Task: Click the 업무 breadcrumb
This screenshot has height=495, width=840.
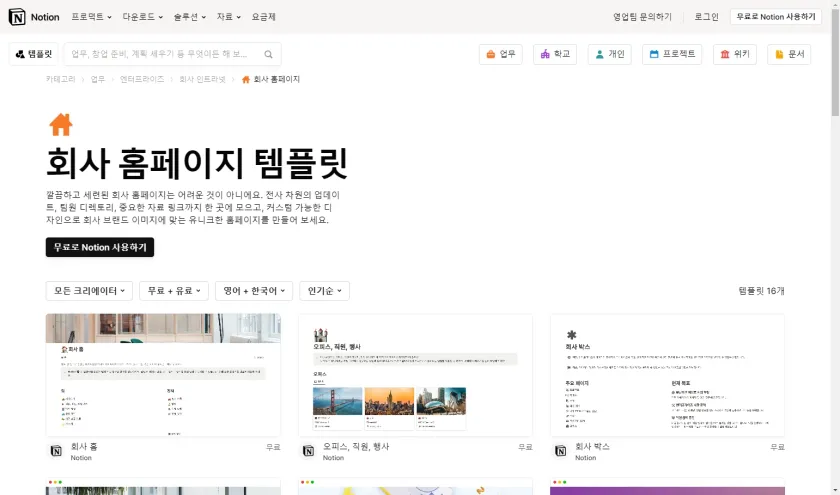Action: pos(98,79)
